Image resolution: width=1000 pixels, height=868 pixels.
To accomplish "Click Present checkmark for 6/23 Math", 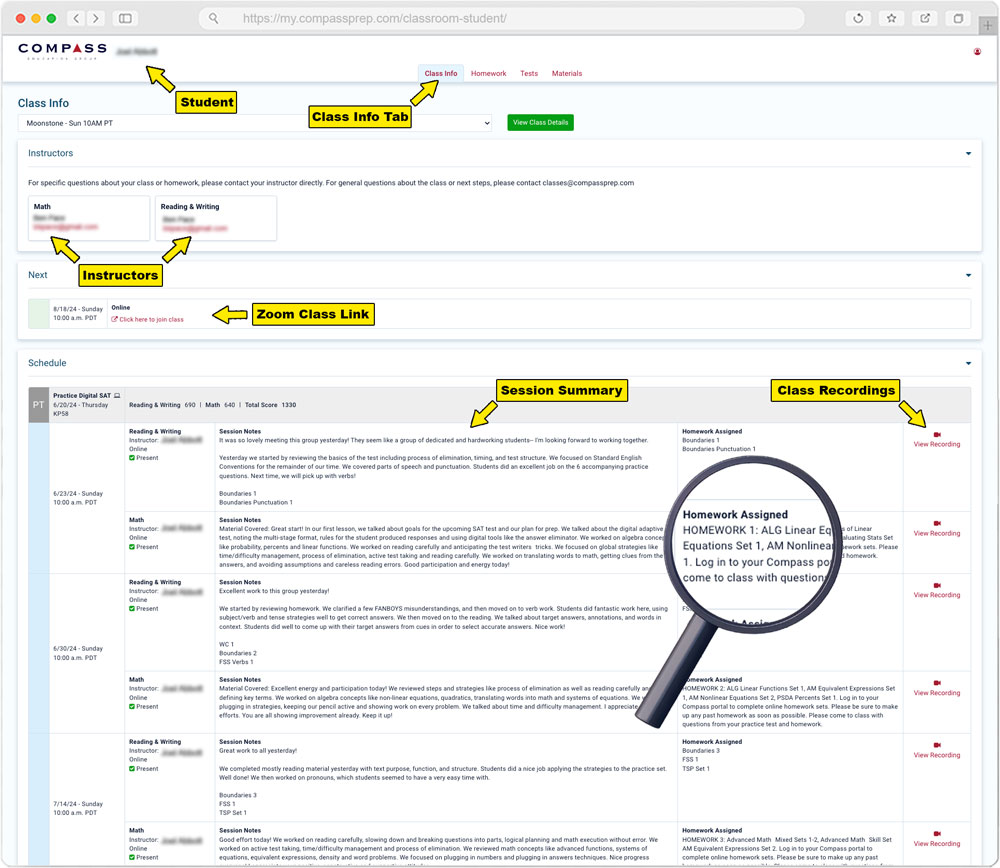I will coord(132,547).
